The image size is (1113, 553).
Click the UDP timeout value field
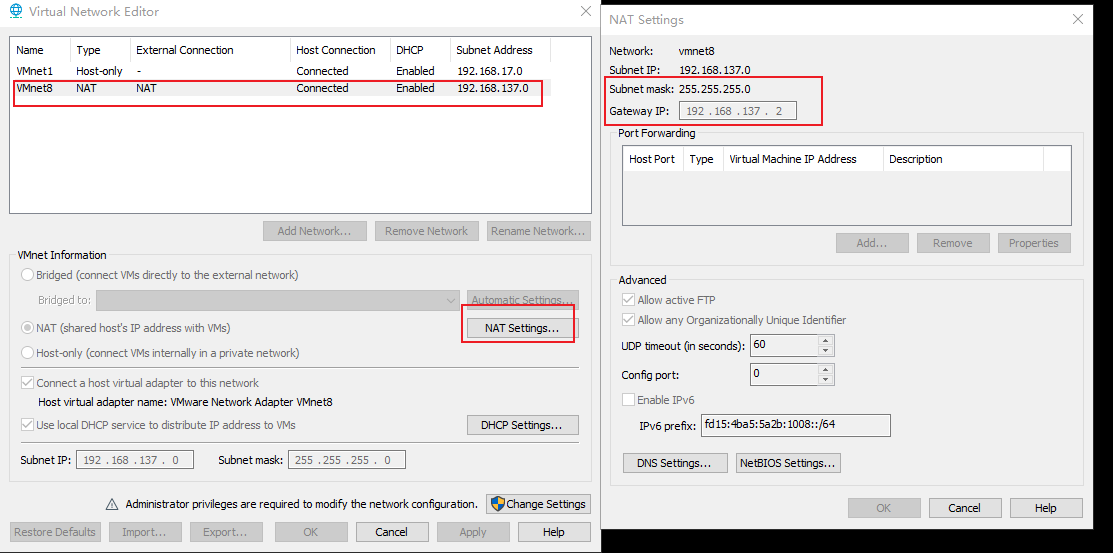(784, 346)
